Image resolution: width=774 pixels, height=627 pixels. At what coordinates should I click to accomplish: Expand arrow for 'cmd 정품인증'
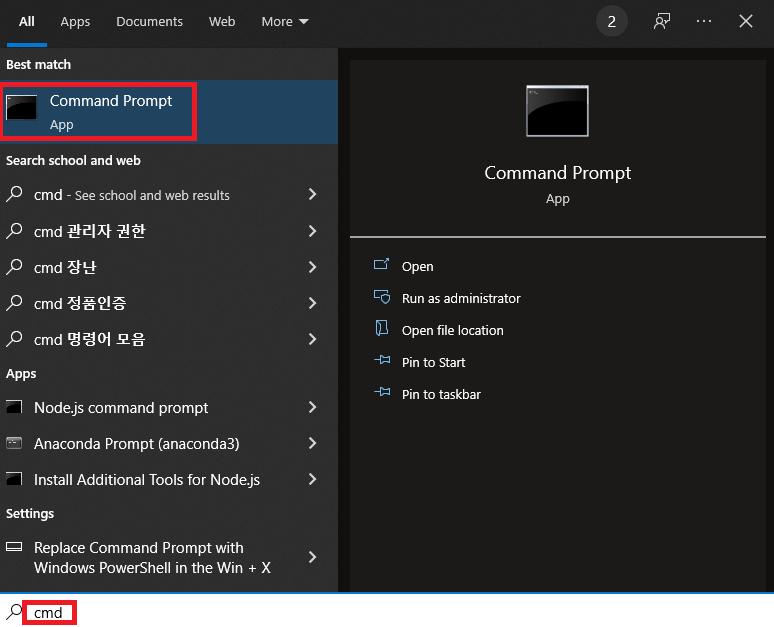pyautogui.click(x=312, y=303)
